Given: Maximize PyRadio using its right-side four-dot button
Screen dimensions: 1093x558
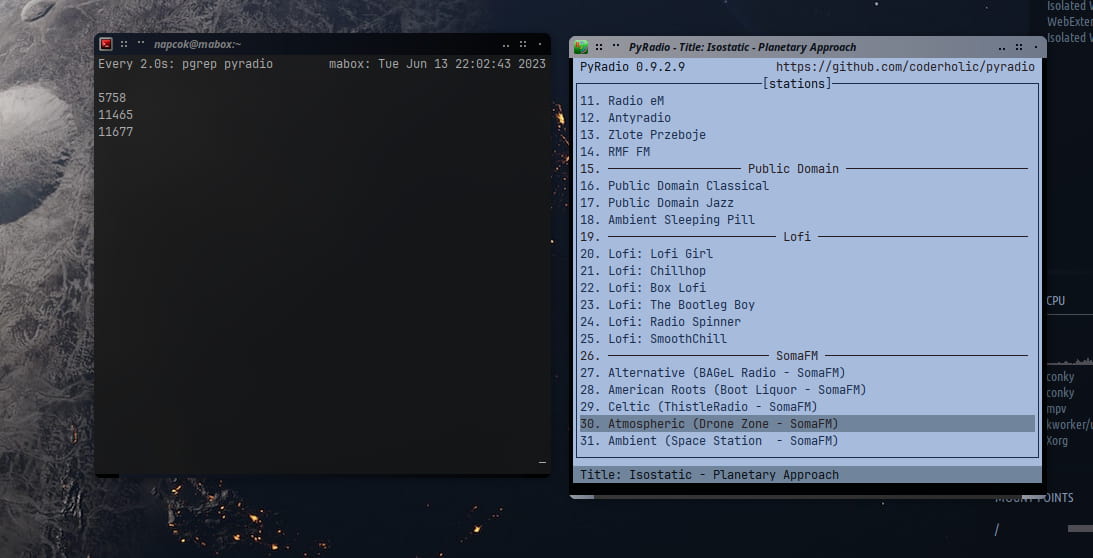Looking at the screenshot, I should 1019,47.
